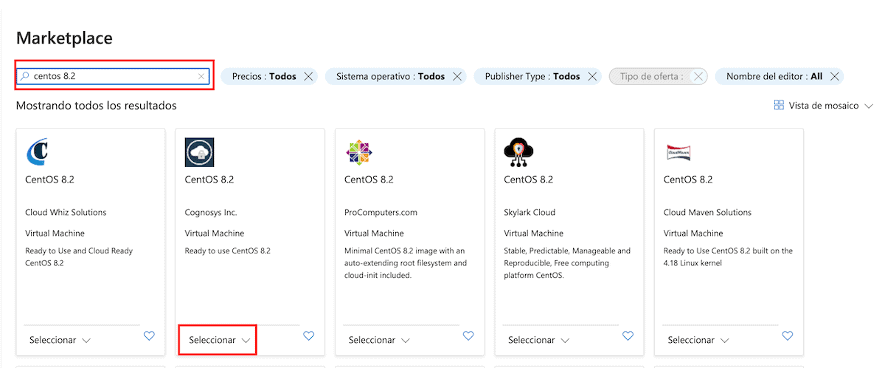Favorite the Cognosys Inc. CentOS offer

[x=308, y=336]
